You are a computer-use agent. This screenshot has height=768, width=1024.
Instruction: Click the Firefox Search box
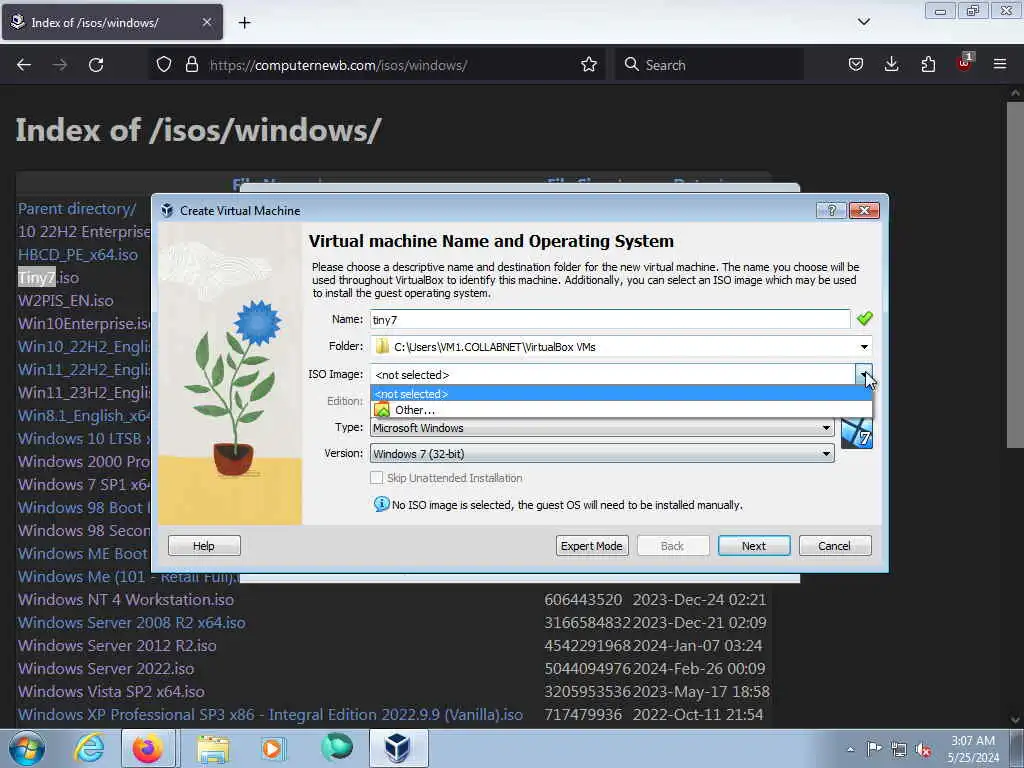[709, 65]
